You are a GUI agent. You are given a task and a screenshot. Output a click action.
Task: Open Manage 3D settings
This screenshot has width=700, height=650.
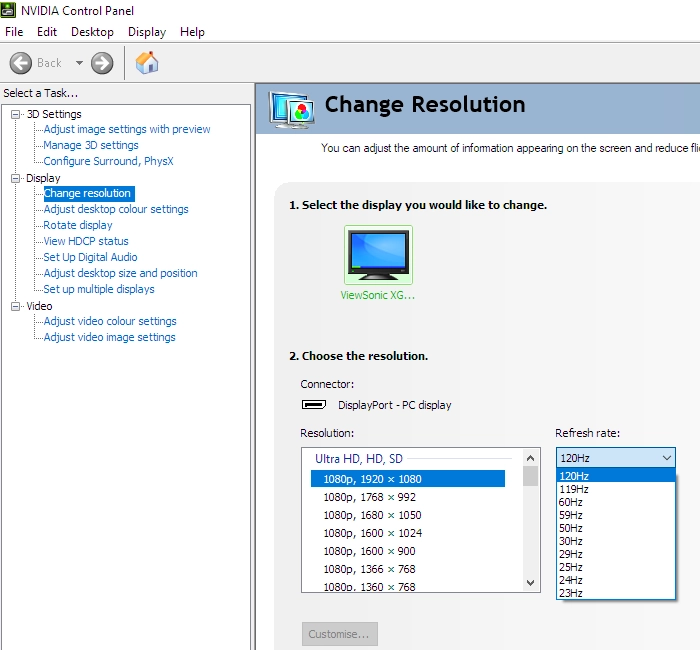pyautogui.click(x=91, y=145)
